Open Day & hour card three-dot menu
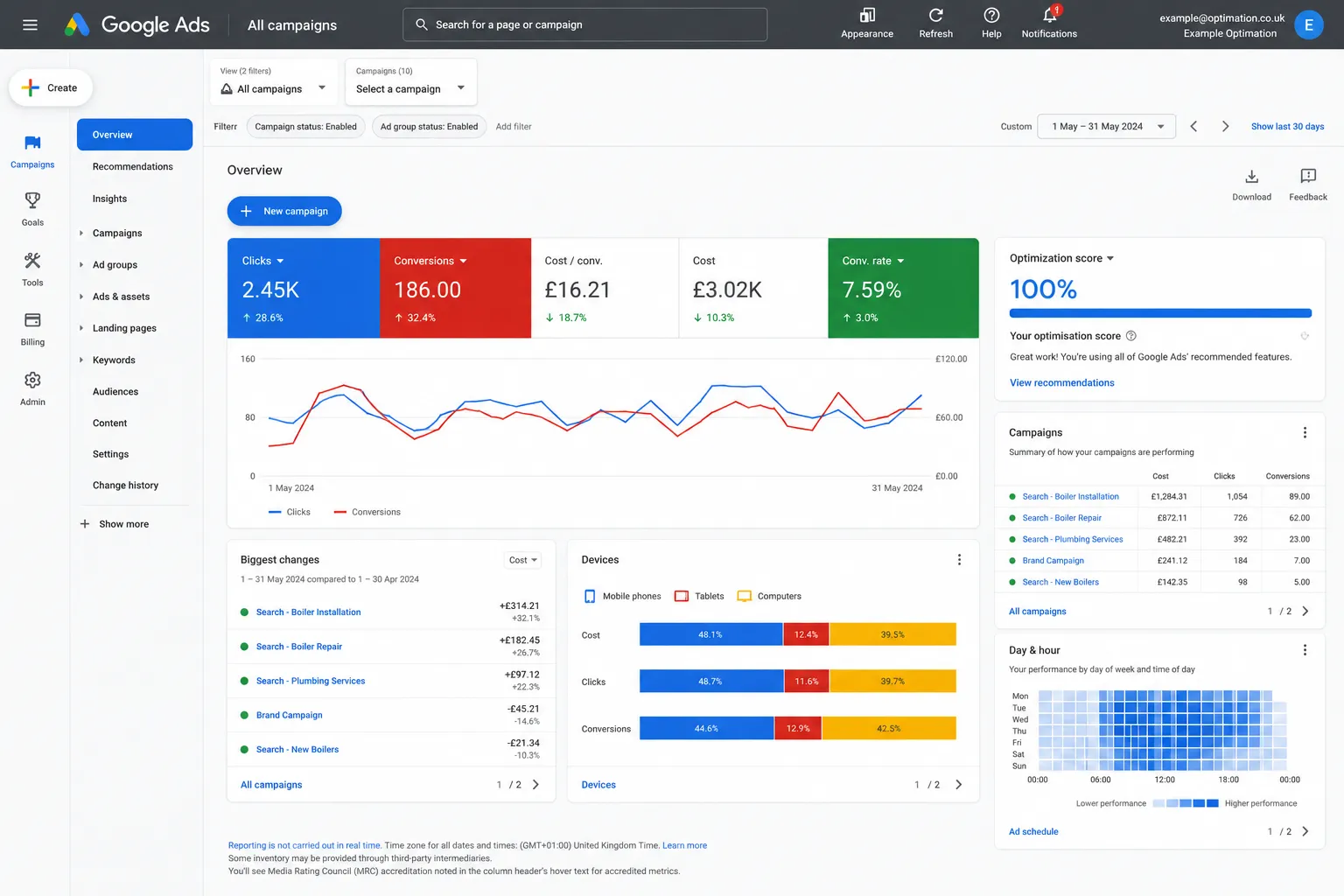This screenshot has width=1344, height=896. click(1305, 650)
